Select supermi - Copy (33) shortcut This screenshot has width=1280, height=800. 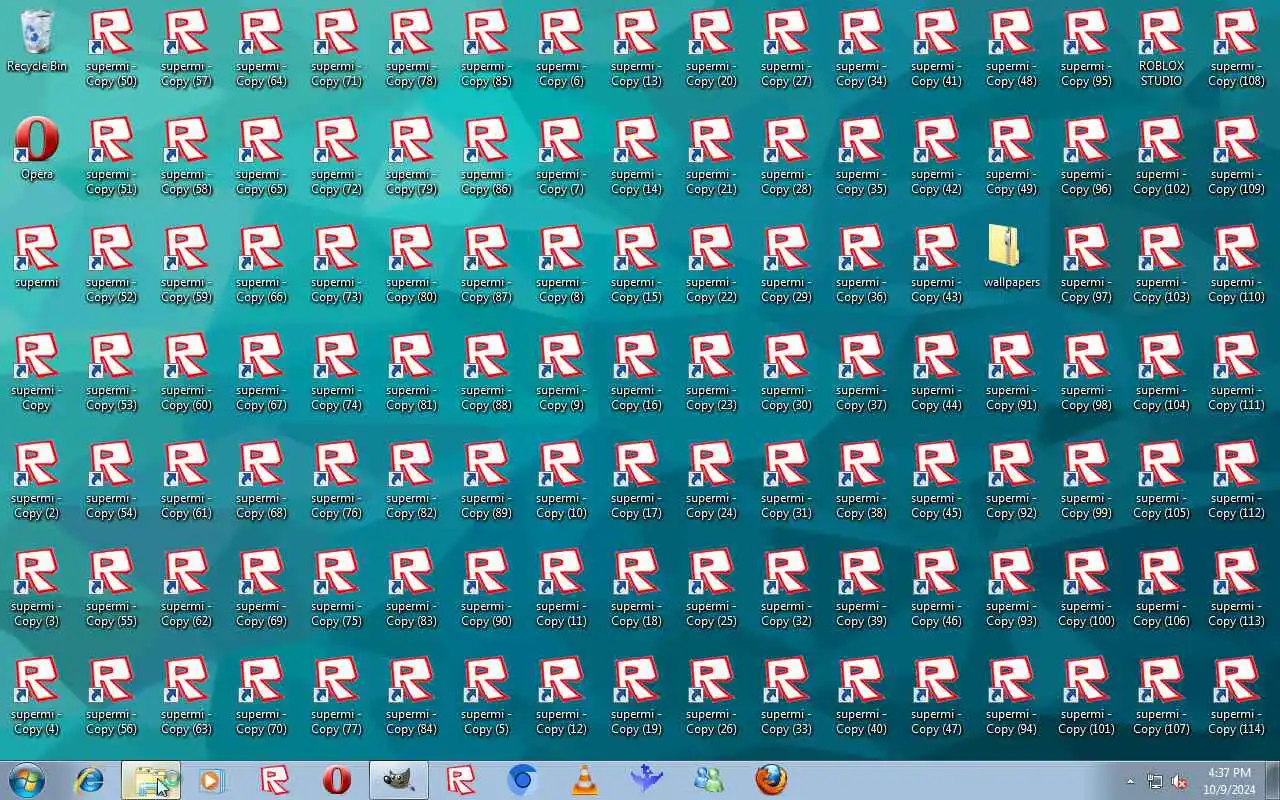coord(787,696)
